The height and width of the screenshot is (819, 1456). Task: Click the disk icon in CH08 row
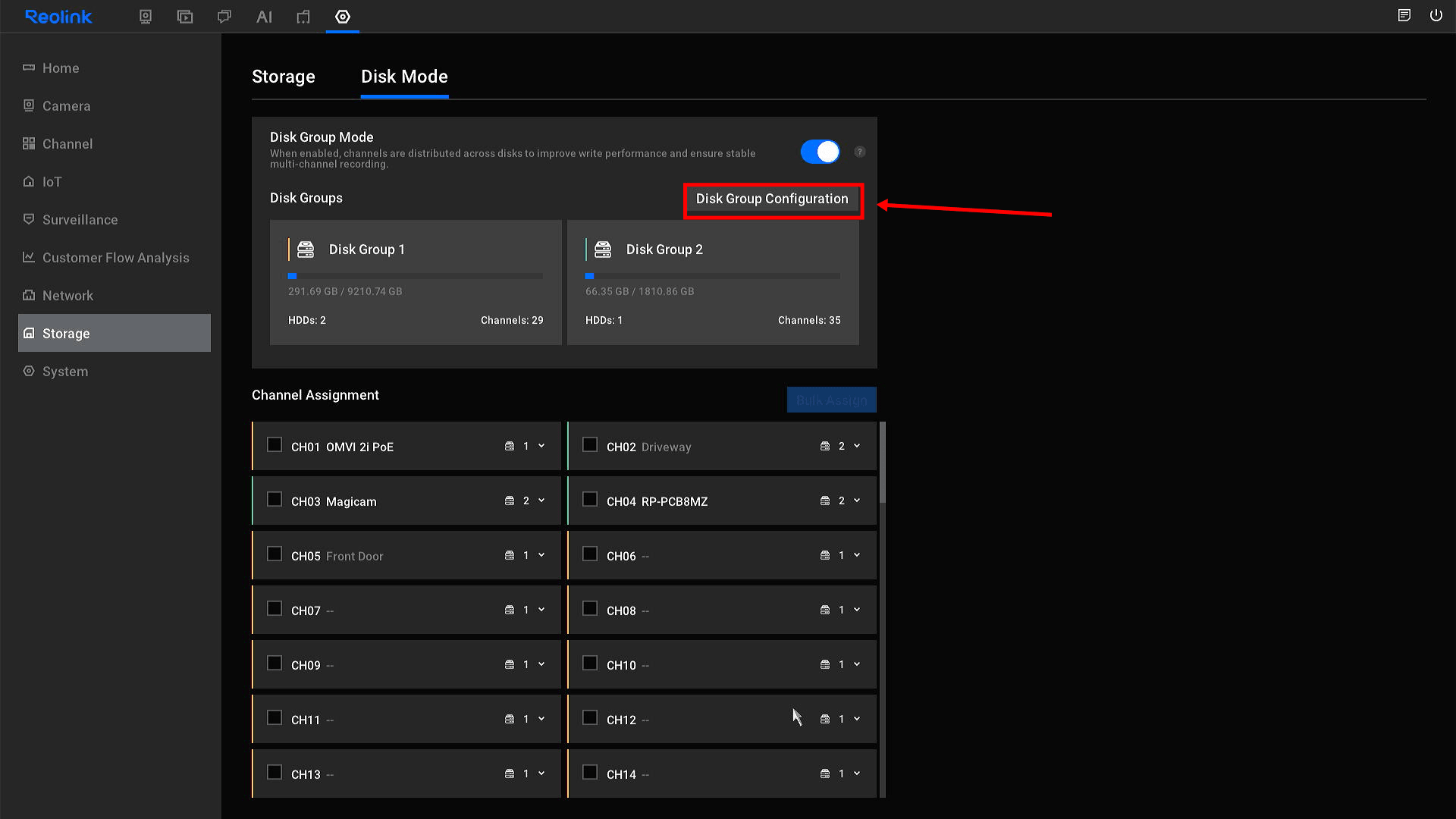[825, 610]
